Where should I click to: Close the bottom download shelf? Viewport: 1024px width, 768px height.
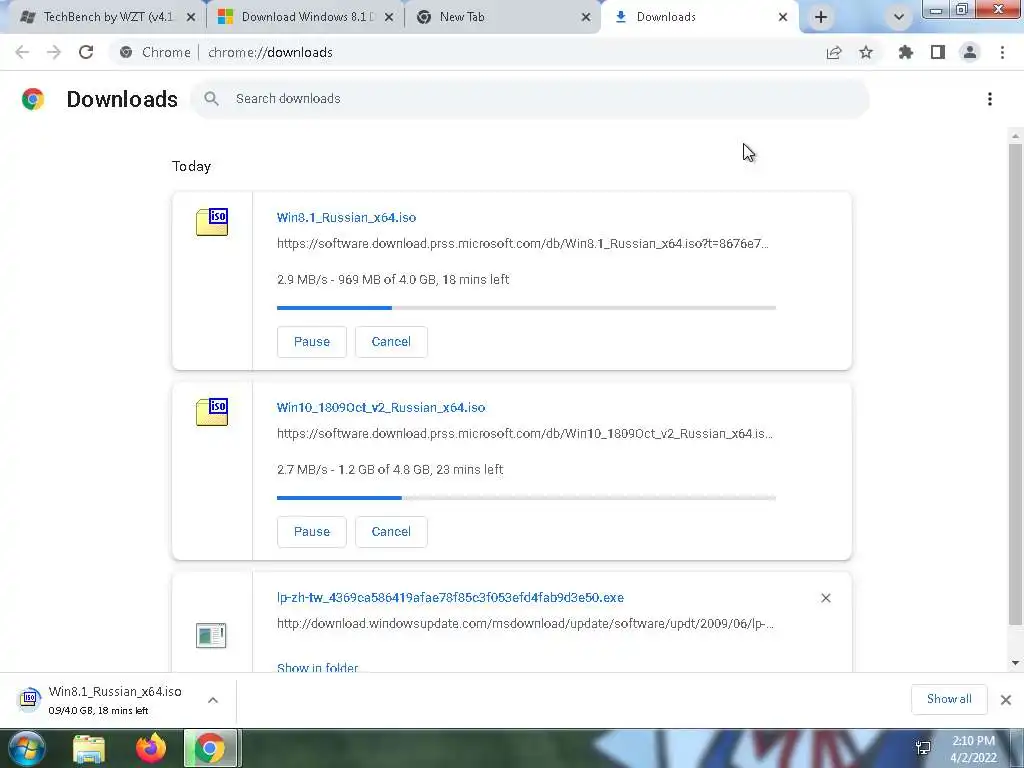click(x=1006, y=700)
